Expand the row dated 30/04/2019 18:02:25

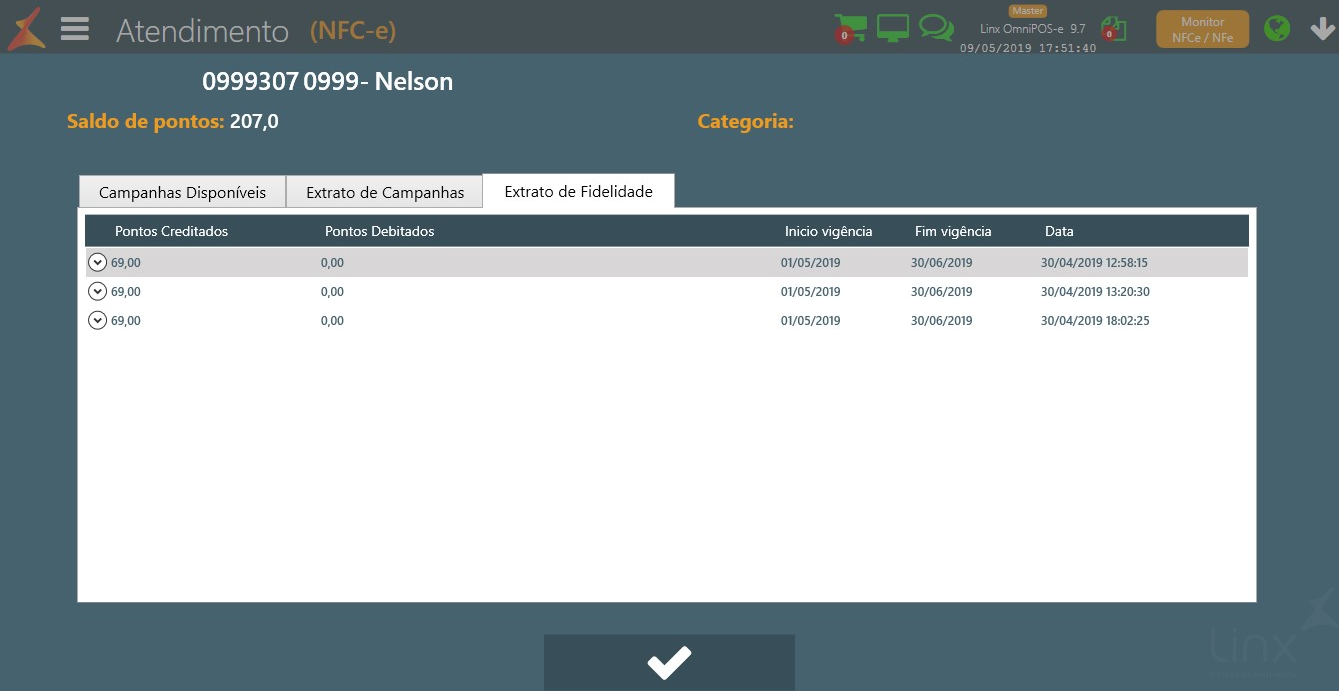point(97,320)
